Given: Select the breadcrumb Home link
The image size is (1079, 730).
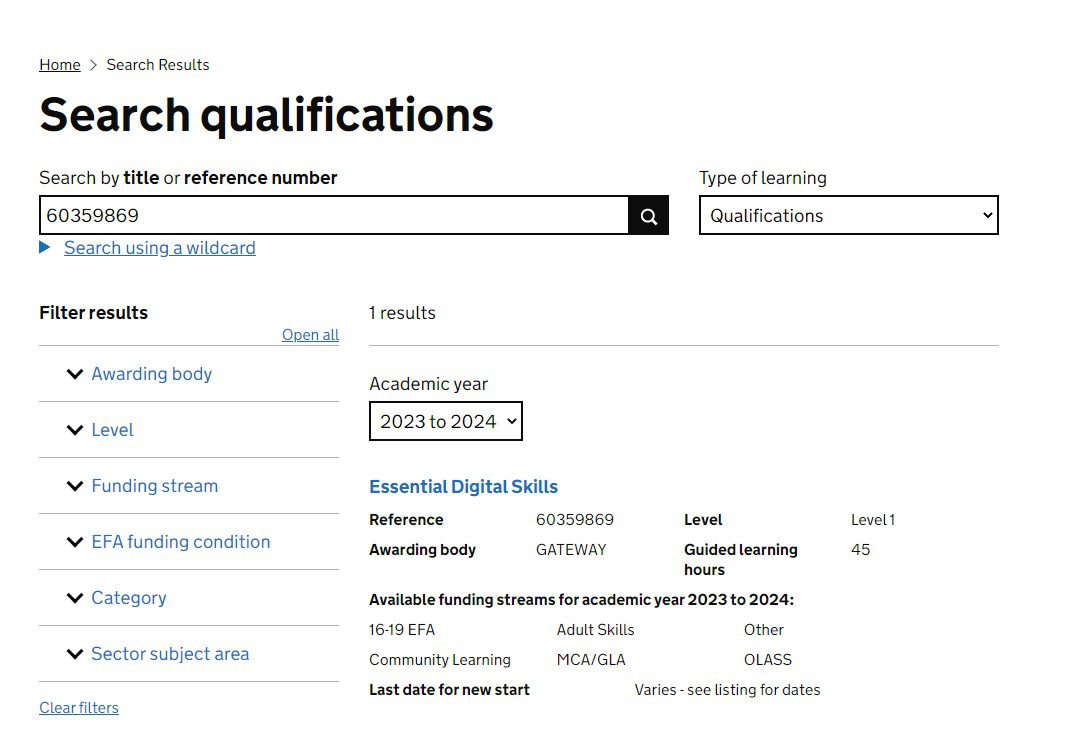Looking at the screenshot, I should 59,64.
